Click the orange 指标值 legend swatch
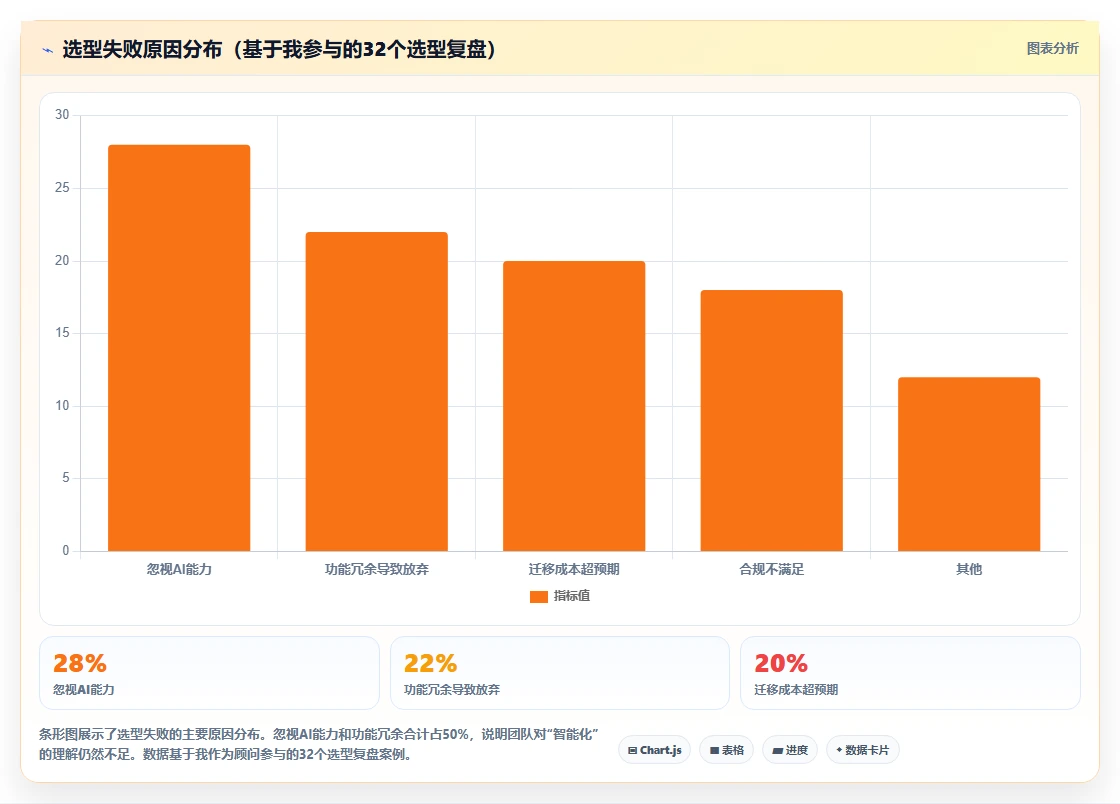Image resolution: width=1120 pixels, height=804 pixels. 539,596
